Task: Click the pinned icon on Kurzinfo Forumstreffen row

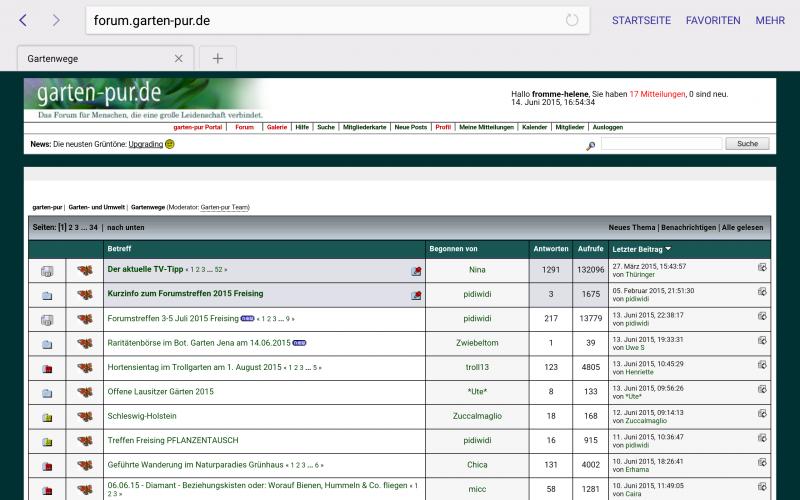Action: pos(416,295)
